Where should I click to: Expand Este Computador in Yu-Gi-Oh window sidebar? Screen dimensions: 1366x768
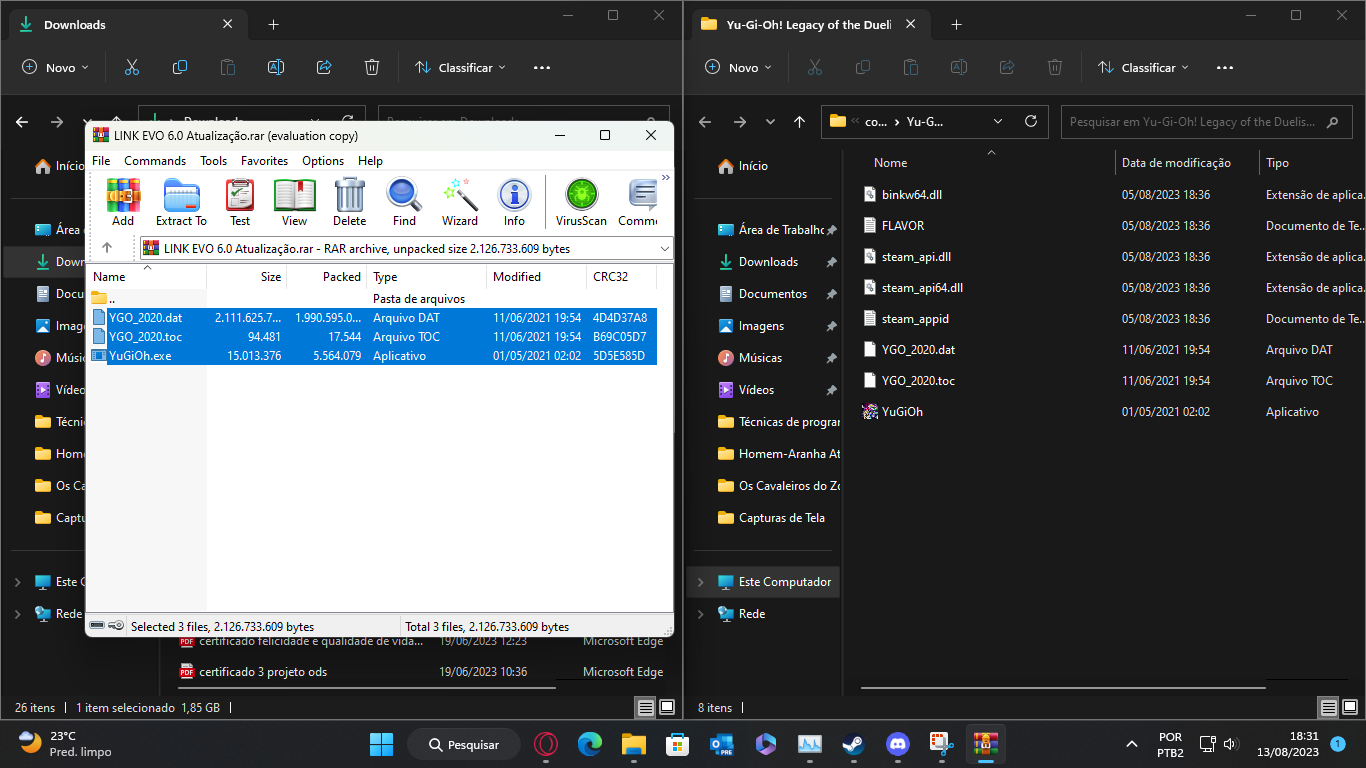700,582
